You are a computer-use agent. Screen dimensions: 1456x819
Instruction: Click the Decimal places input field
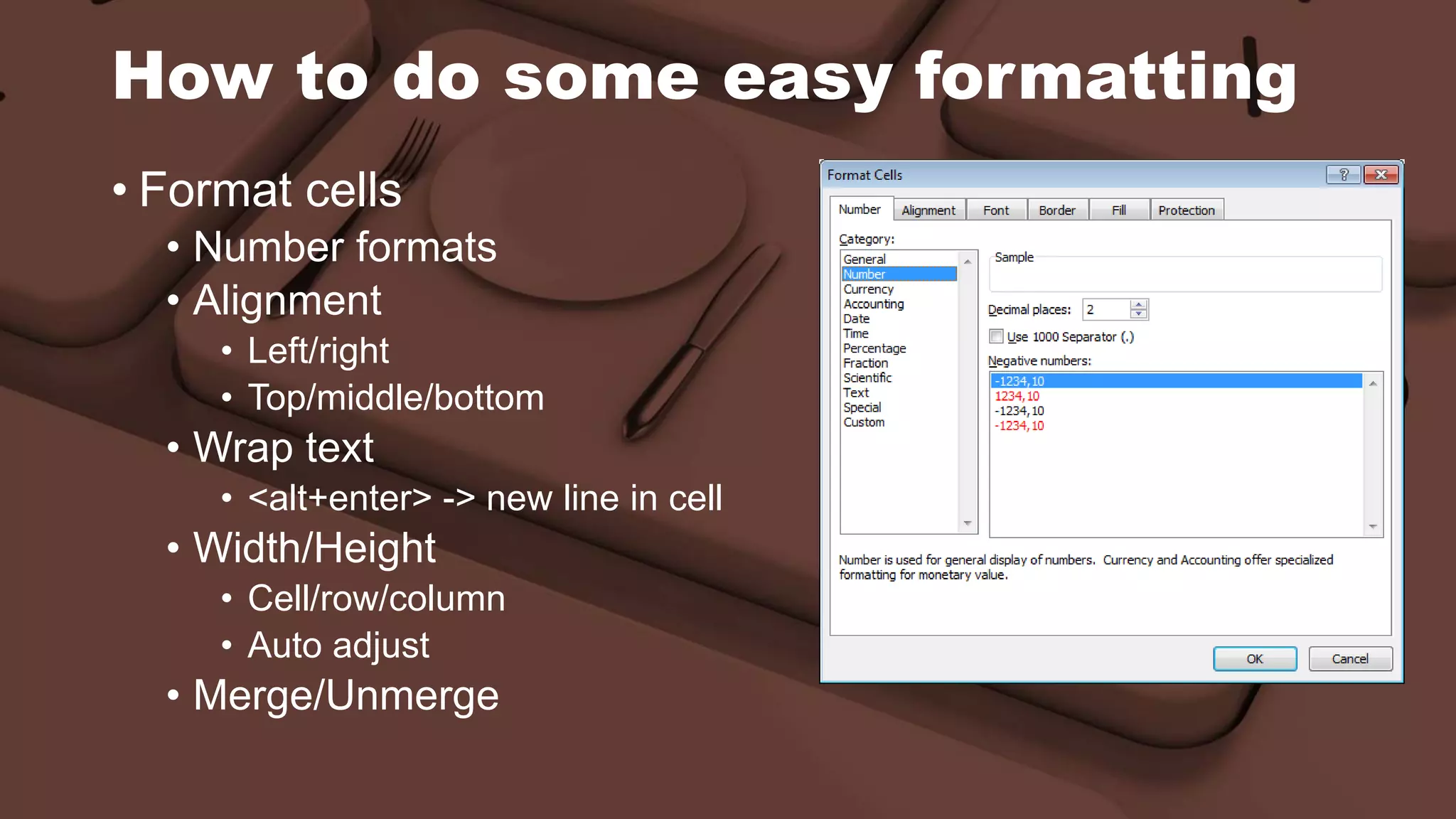pyautogui.click(x=1106, y=309)
